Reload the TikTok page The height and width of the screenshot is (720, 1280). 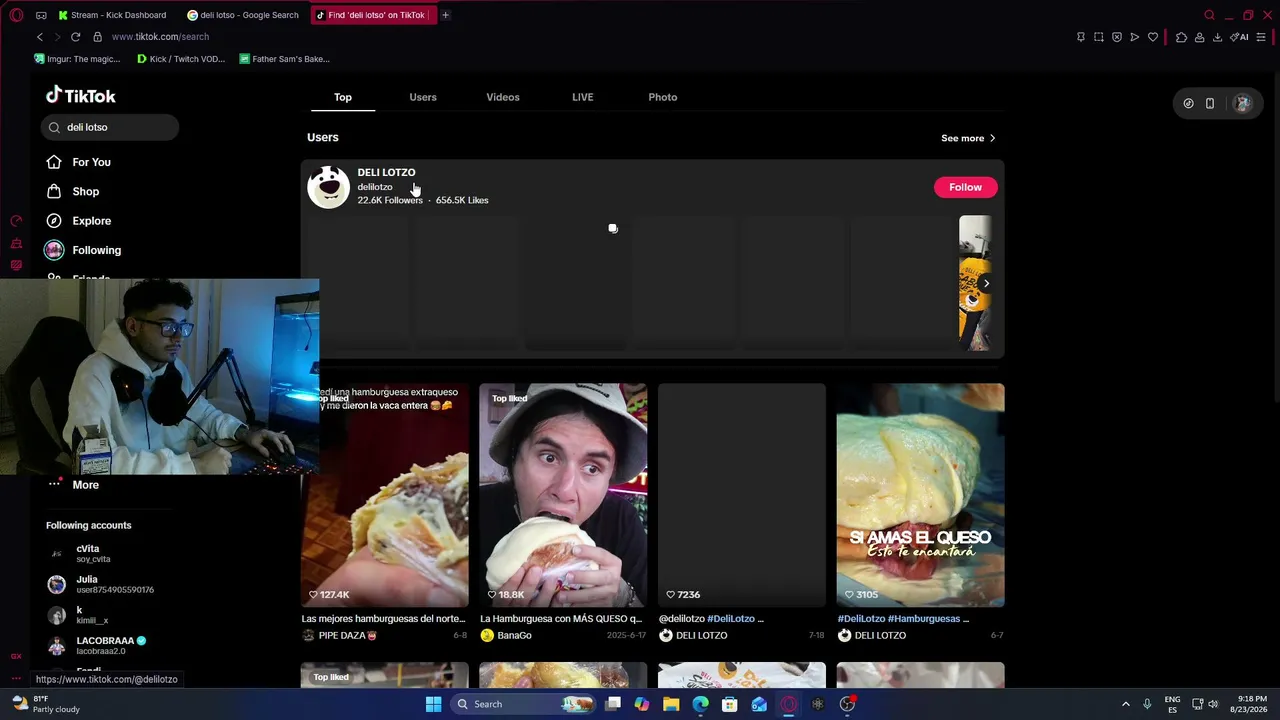[x=75, y=37]
